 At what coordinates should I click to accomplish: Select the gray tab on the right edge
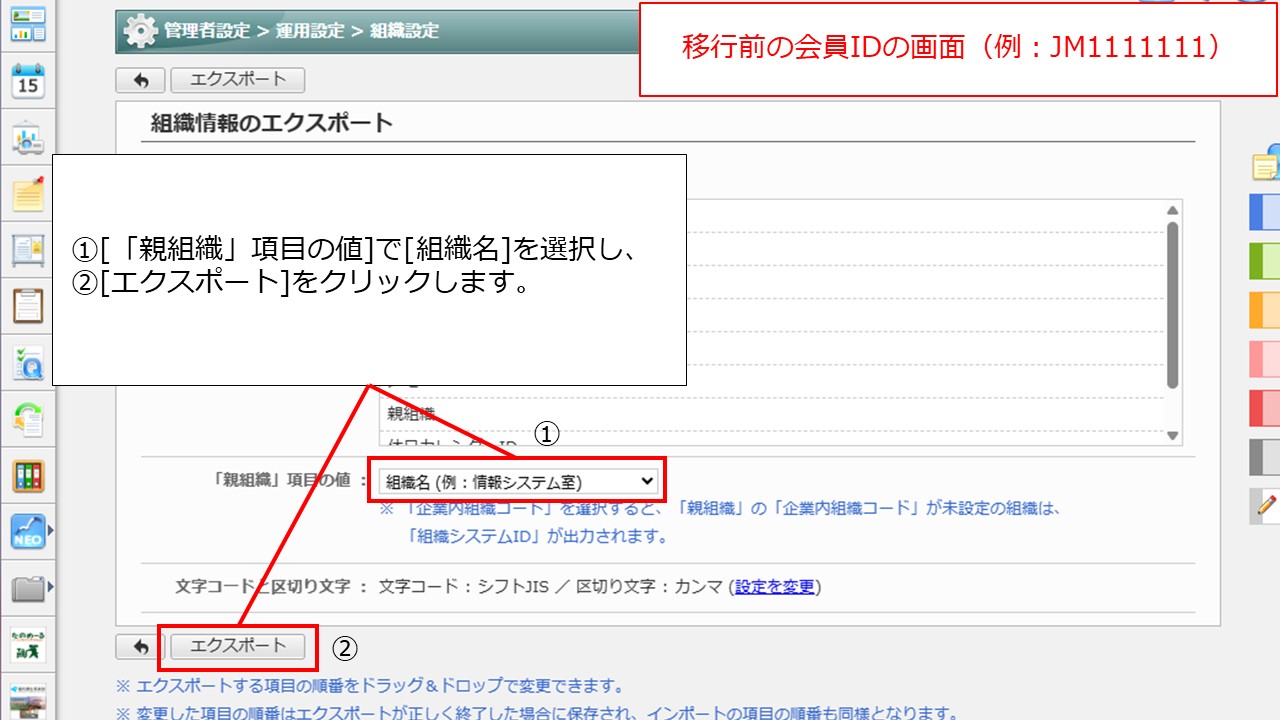click(x=1265, y=457)
